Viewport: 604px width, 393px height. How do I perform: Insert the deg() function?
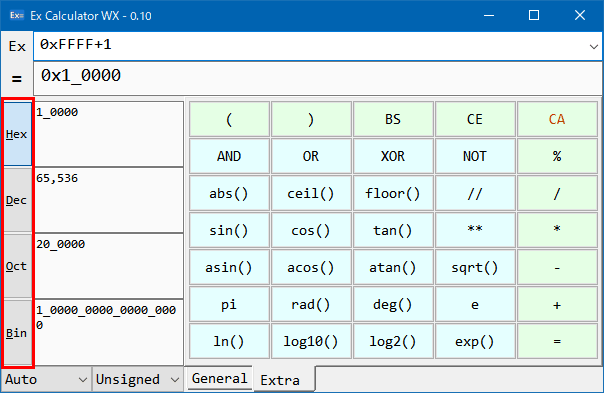pos(393,304)
